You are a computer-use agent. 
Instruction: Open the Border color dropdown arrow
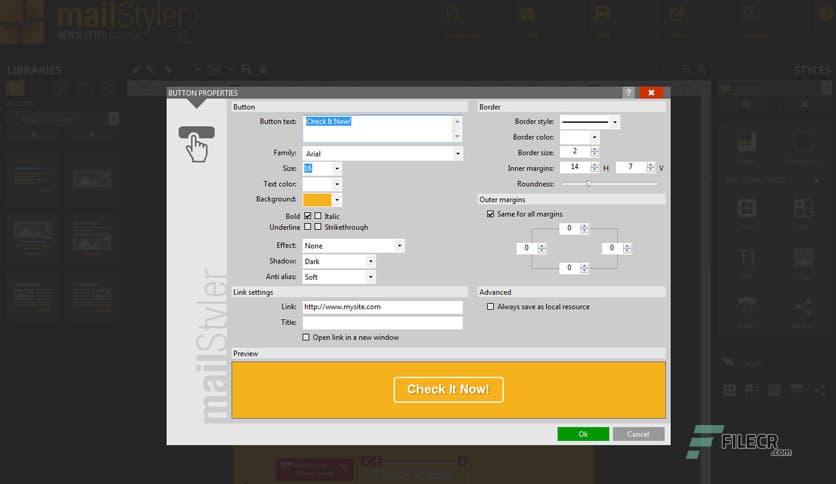point(594,138)
